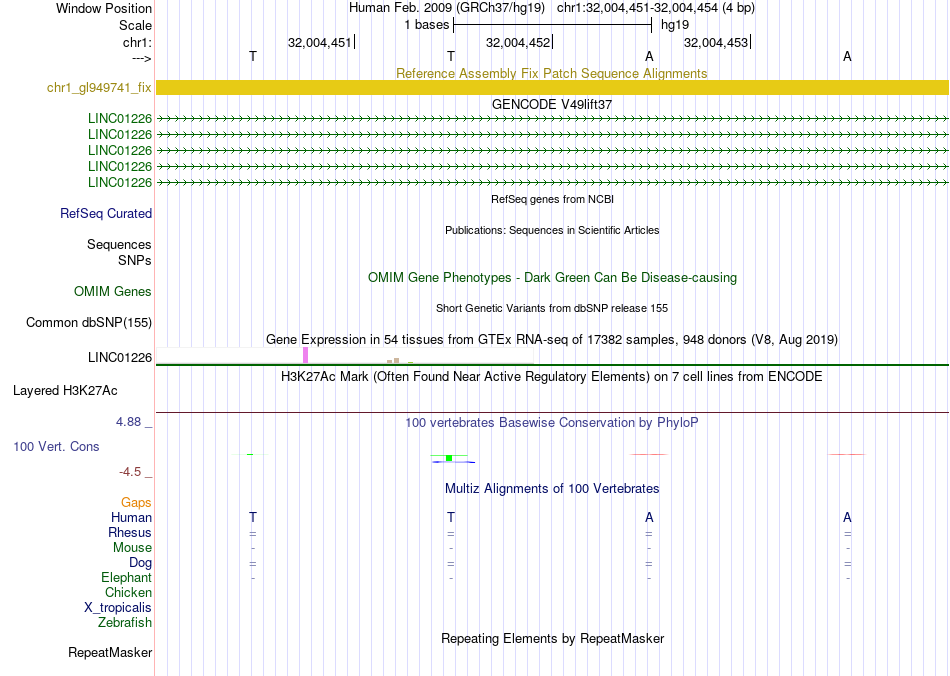
Task: Click the RepeatMasker track label
Action: 110,652
